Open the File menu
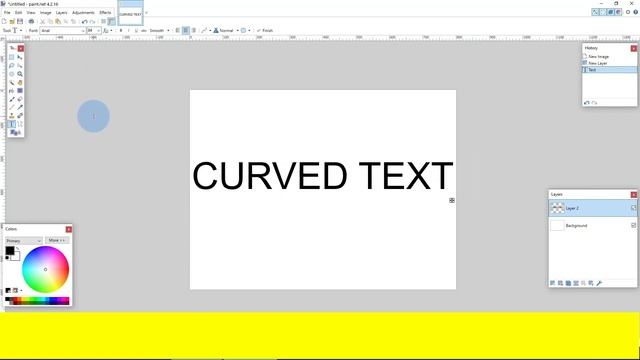The width and height of the screenshot is (640, 360). (7, 13)
